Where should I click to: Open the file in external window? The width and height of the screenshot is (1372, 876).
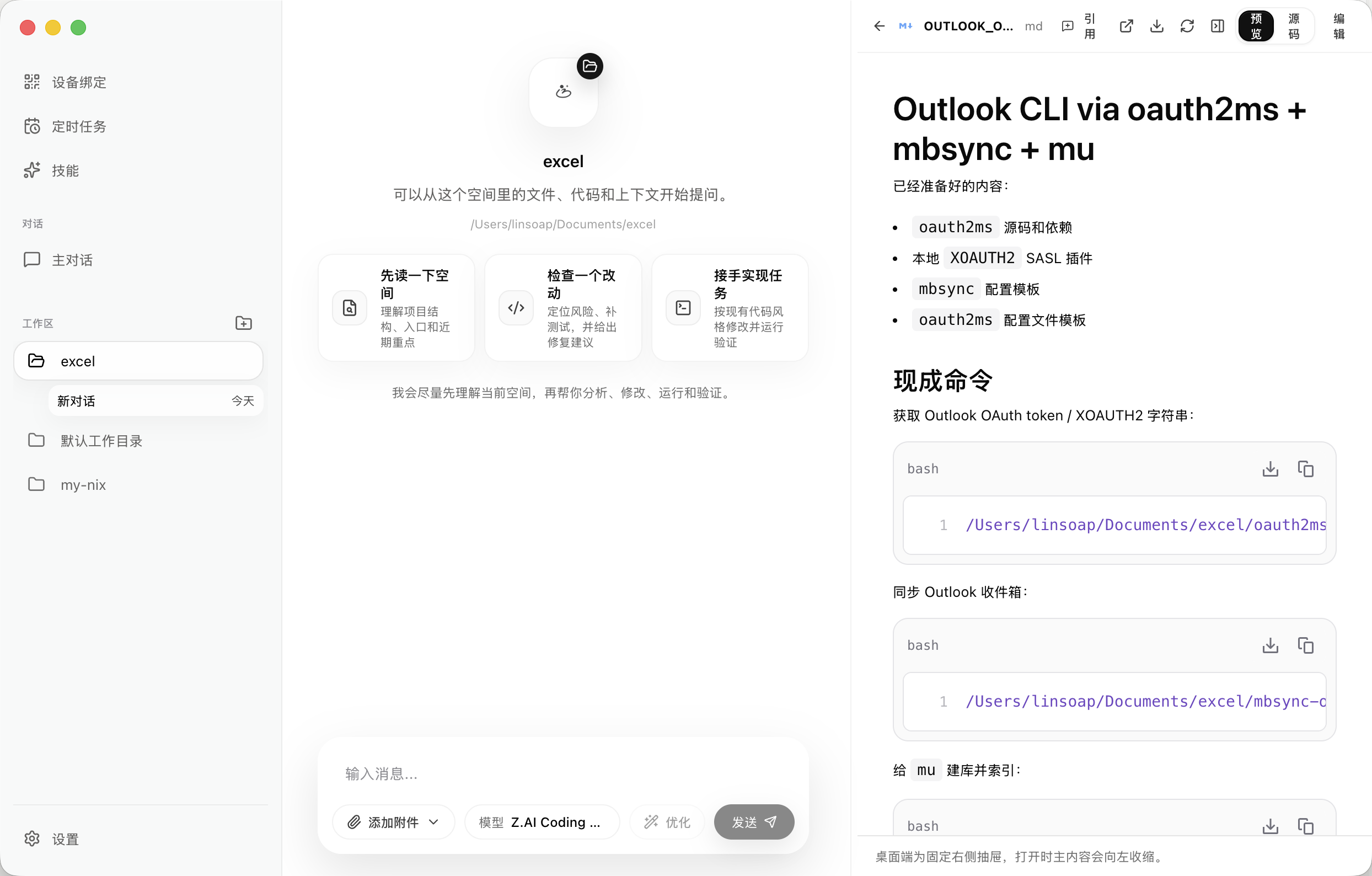[1126, 26]
